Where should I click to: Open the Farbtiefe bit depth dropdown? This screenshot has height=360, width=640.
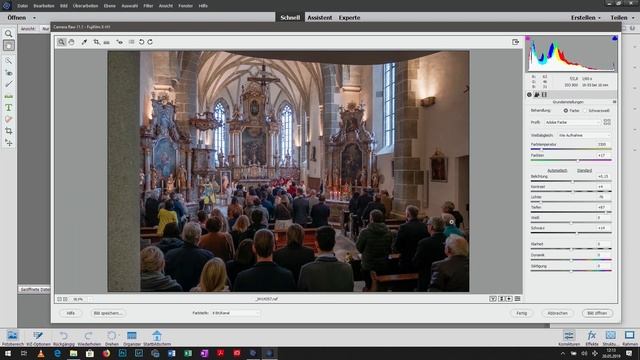pyautogui.click(x=236, y=313)
